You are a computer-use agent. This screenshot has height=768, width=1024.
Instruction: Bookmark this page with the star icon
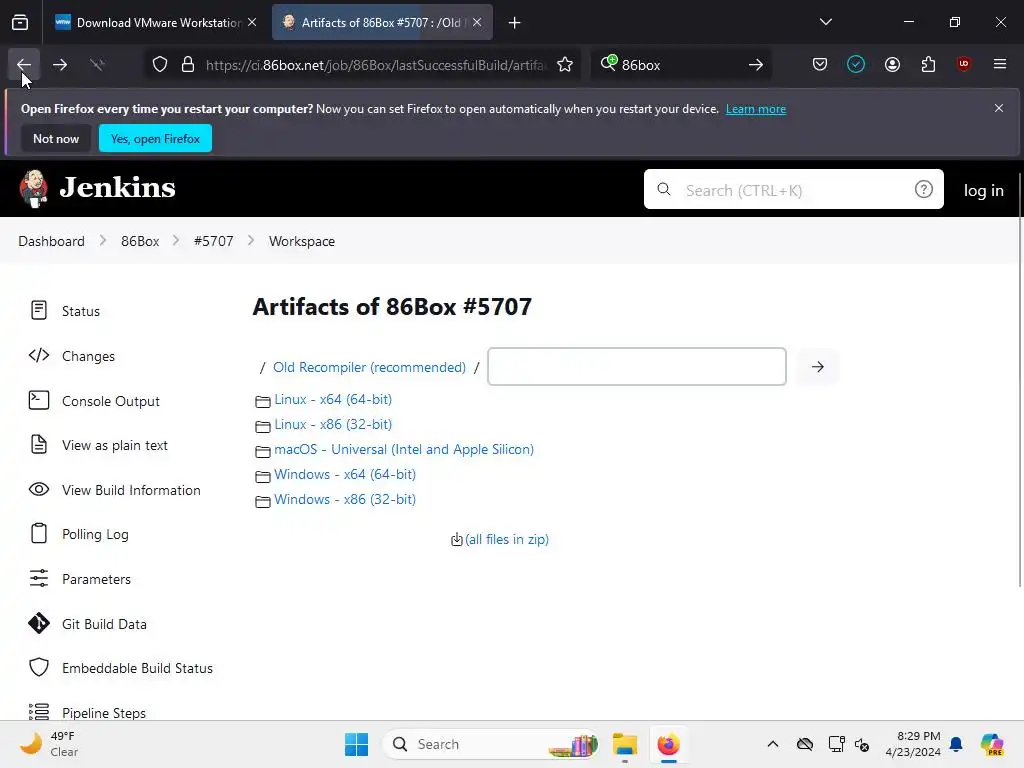point(565,65)
